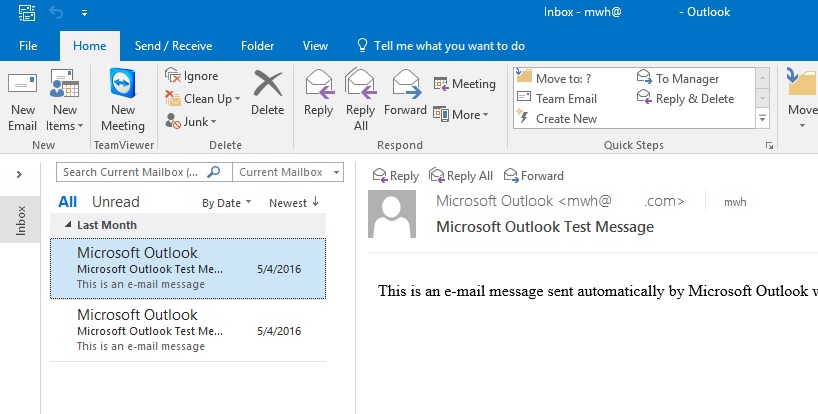Screen dimensions: 818x414
Task: Open the By Date arrange dropdown
Action: (x=226, y=203)
